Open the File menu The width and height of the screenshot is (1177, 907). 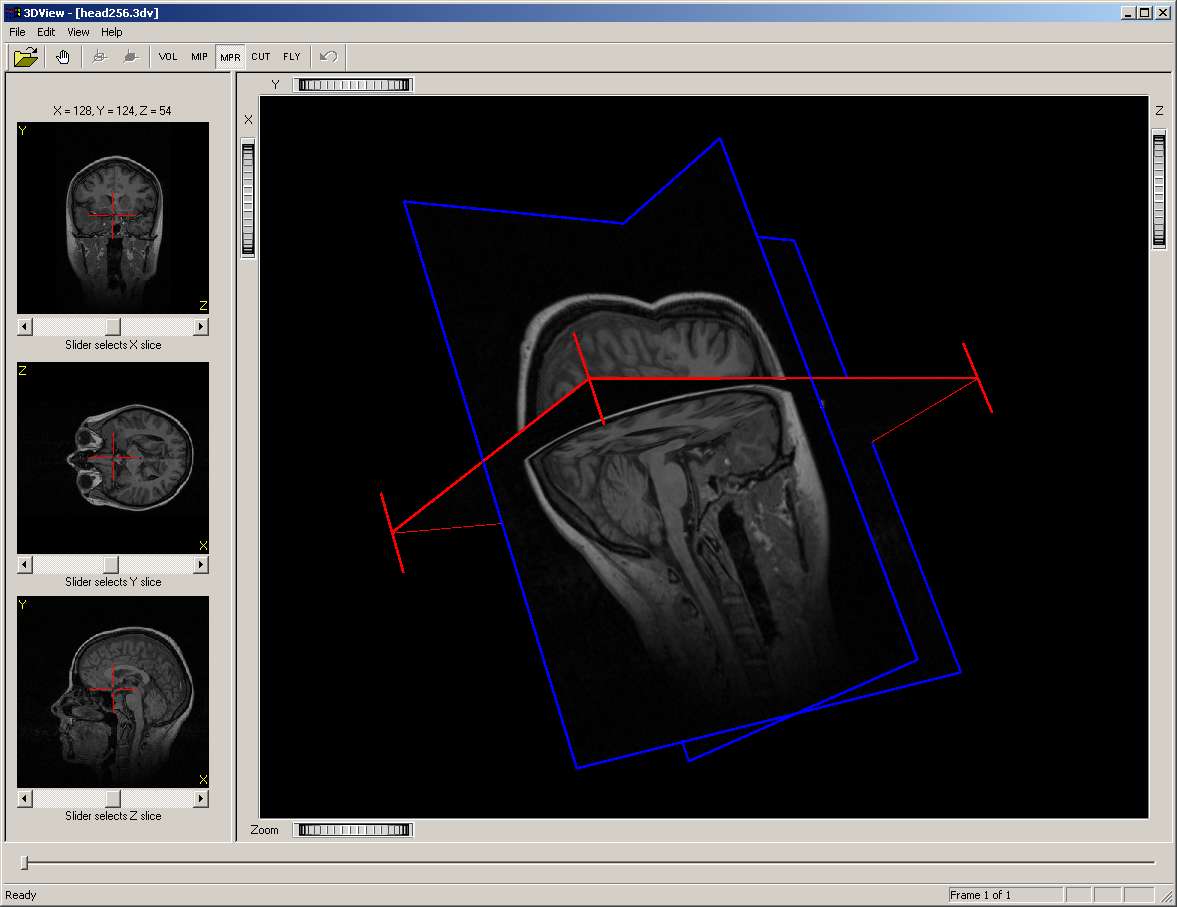point(17,32)
